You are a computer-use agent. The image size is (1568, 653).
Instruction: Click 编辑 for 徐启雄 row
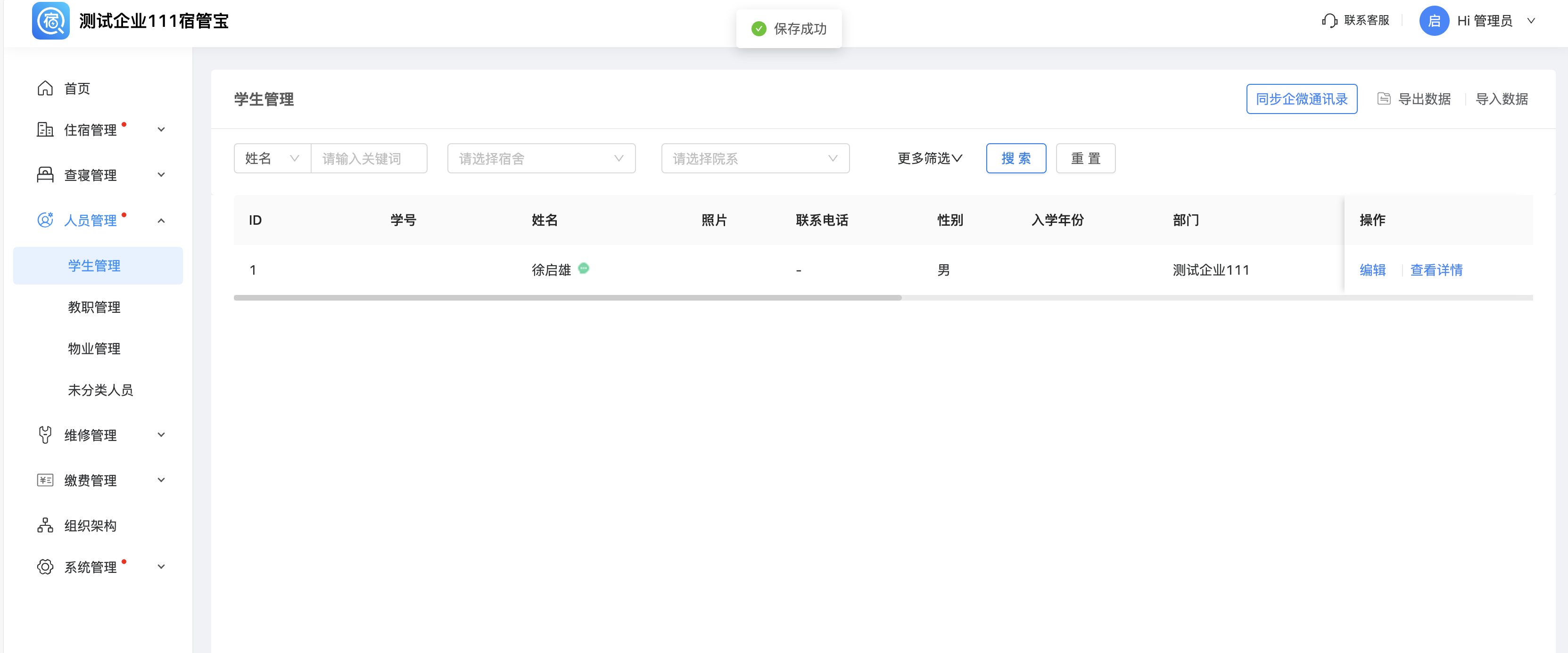click(1372, 269)
